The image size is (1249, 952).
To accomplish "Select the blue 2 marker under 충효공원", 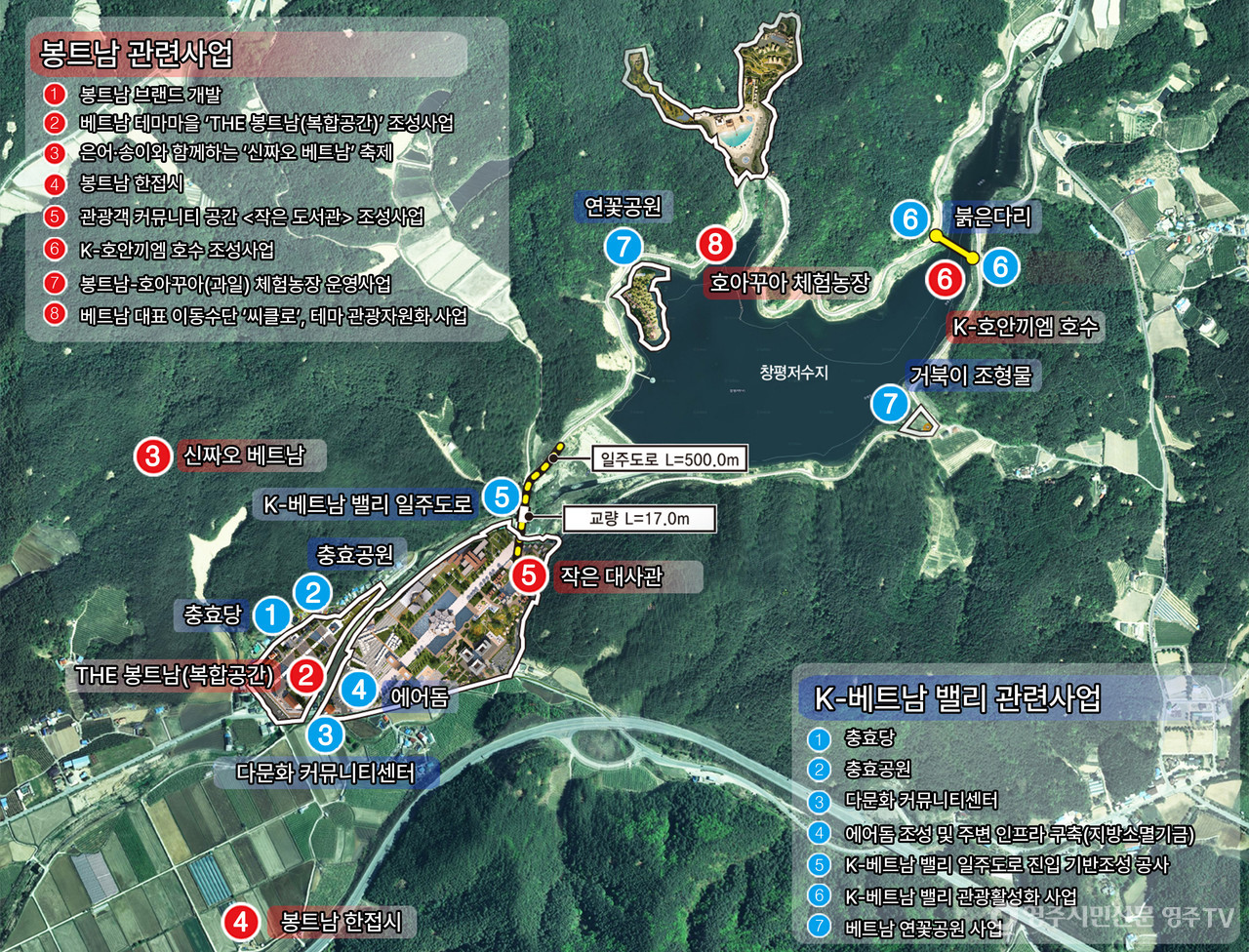I will tap(313, 592).
